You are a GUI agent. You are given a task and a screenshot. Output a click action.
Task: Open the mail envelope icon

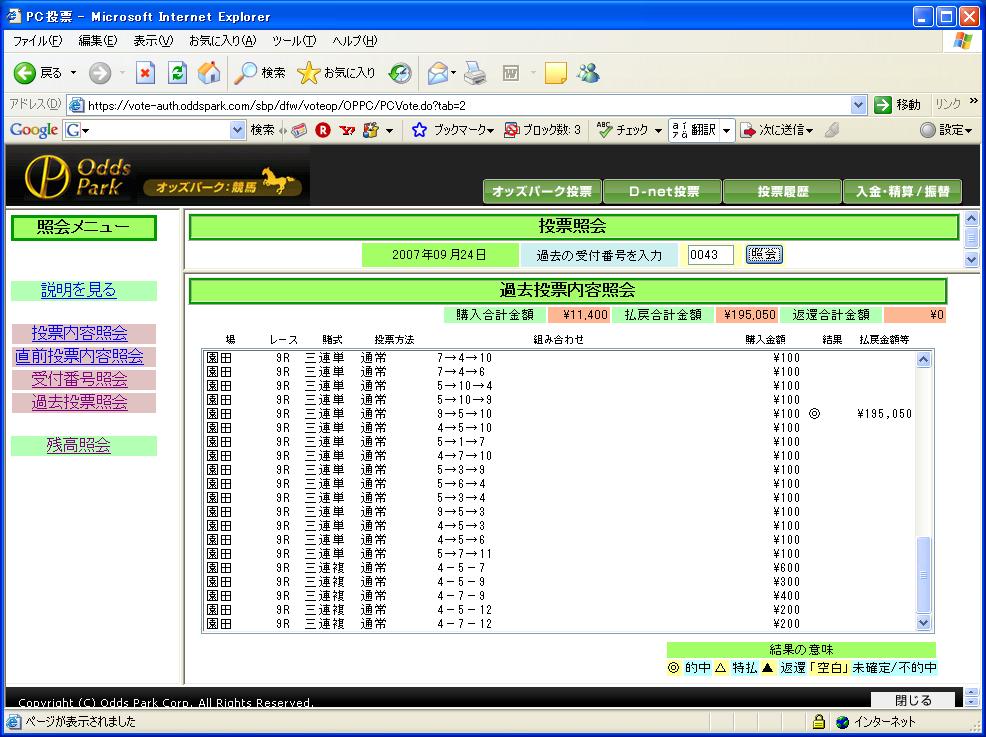[438, 74]
